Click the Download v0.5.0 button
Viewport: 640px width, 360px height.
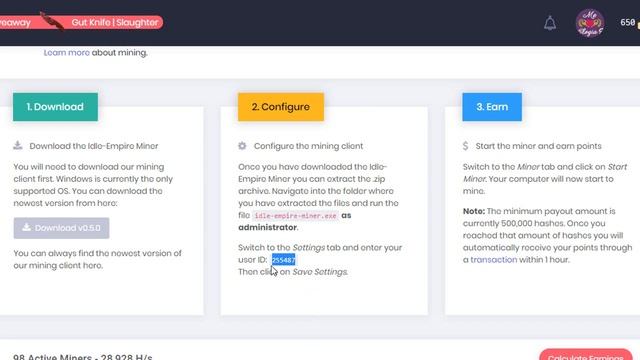click(61, 228)
